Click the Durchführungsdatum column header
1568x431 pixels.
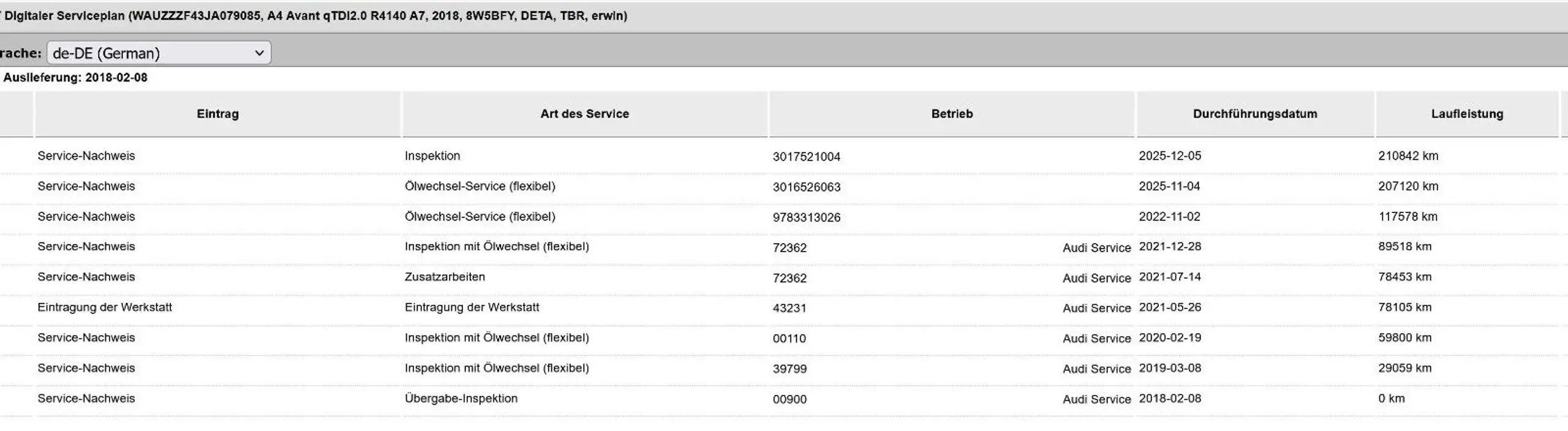point(1255,114)
